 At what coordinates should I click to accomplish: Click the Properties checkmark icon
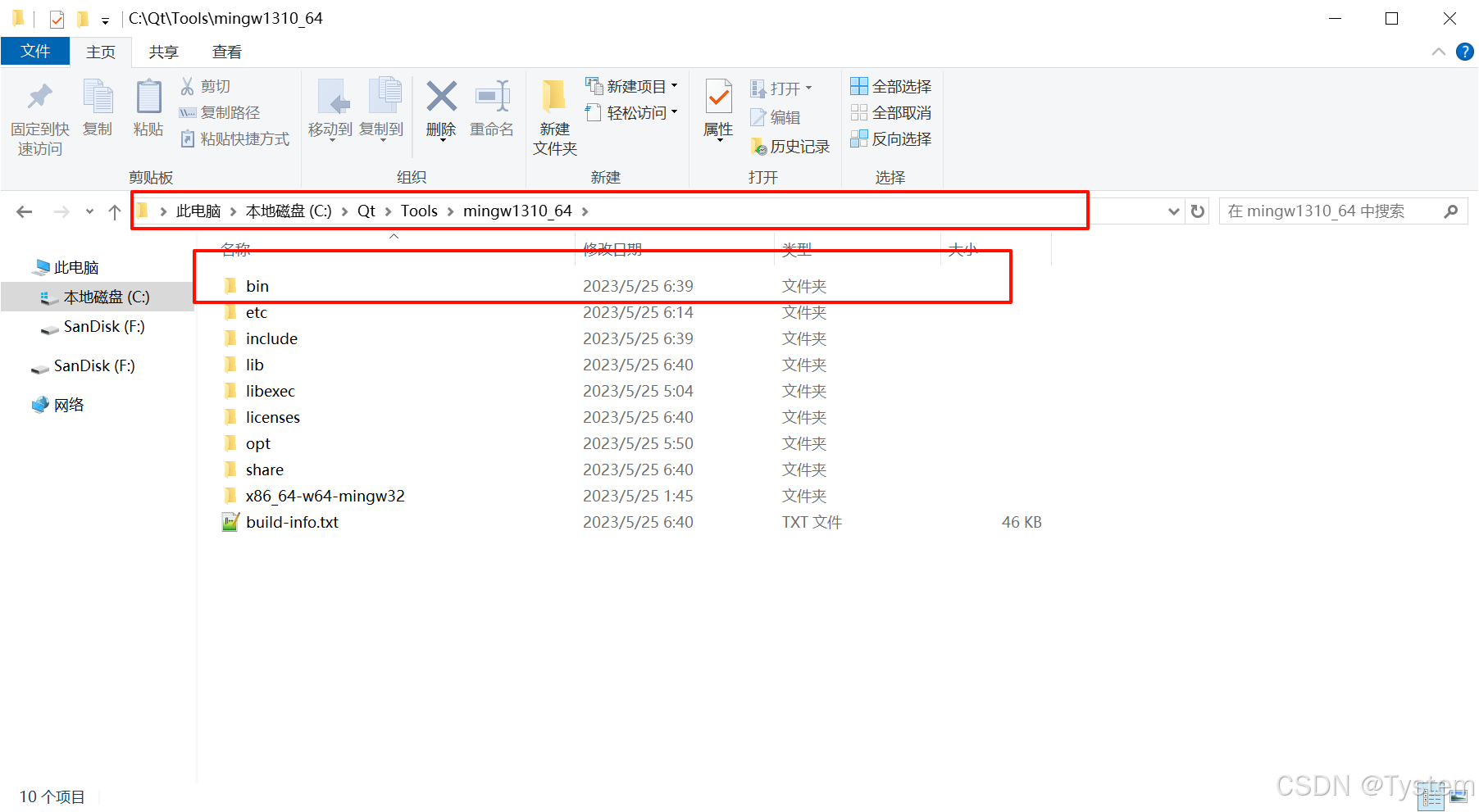(718, 97)
